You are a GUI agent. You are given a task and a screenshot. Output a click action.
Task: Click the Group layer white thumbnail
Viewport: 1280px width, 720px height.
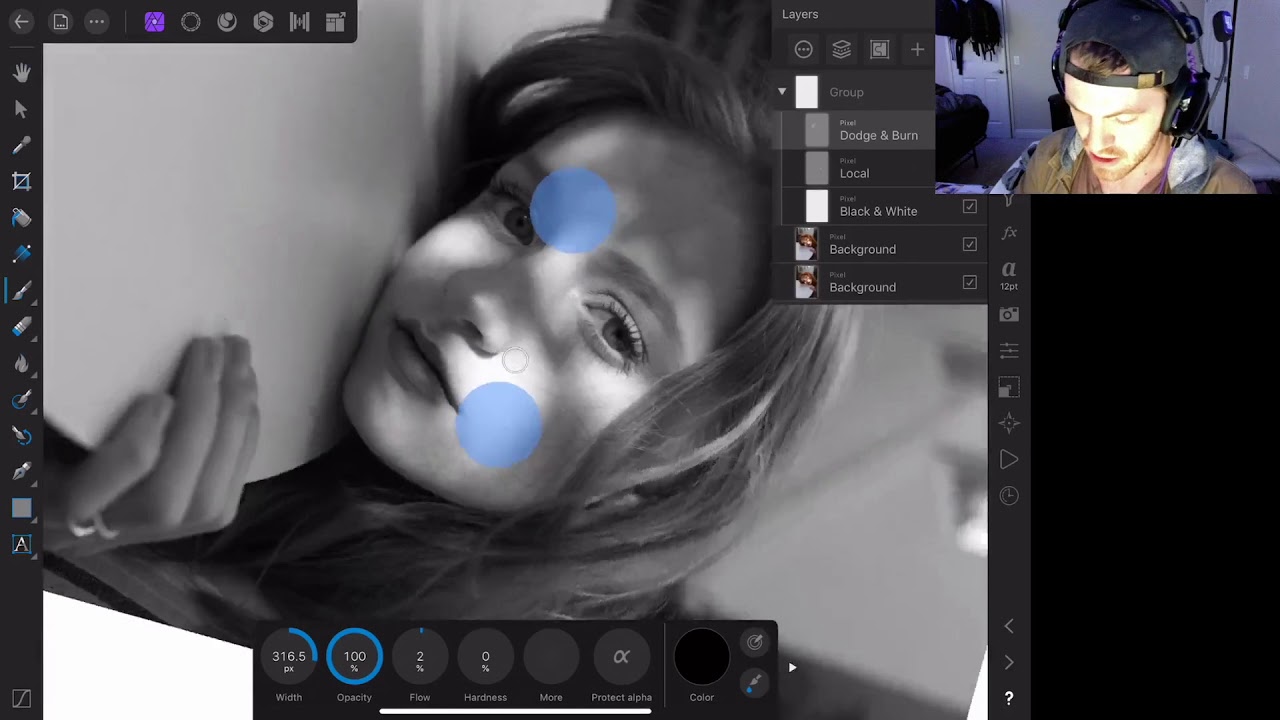point(806,92)
